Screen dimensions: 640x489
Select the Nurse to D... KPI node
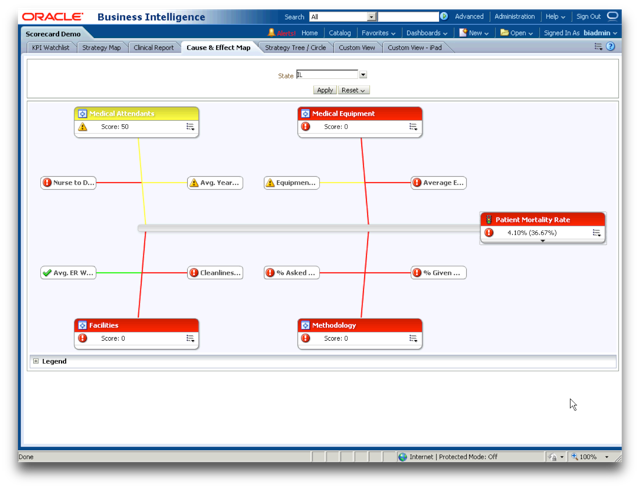(69, 182)
